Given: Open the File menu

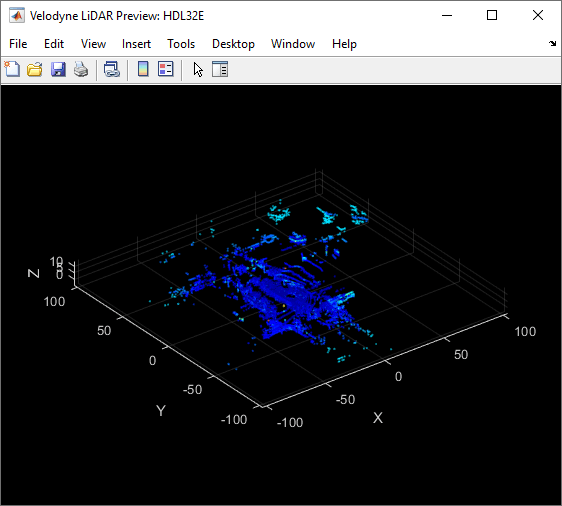Looking at the screenshot, I should click(18, 44).
